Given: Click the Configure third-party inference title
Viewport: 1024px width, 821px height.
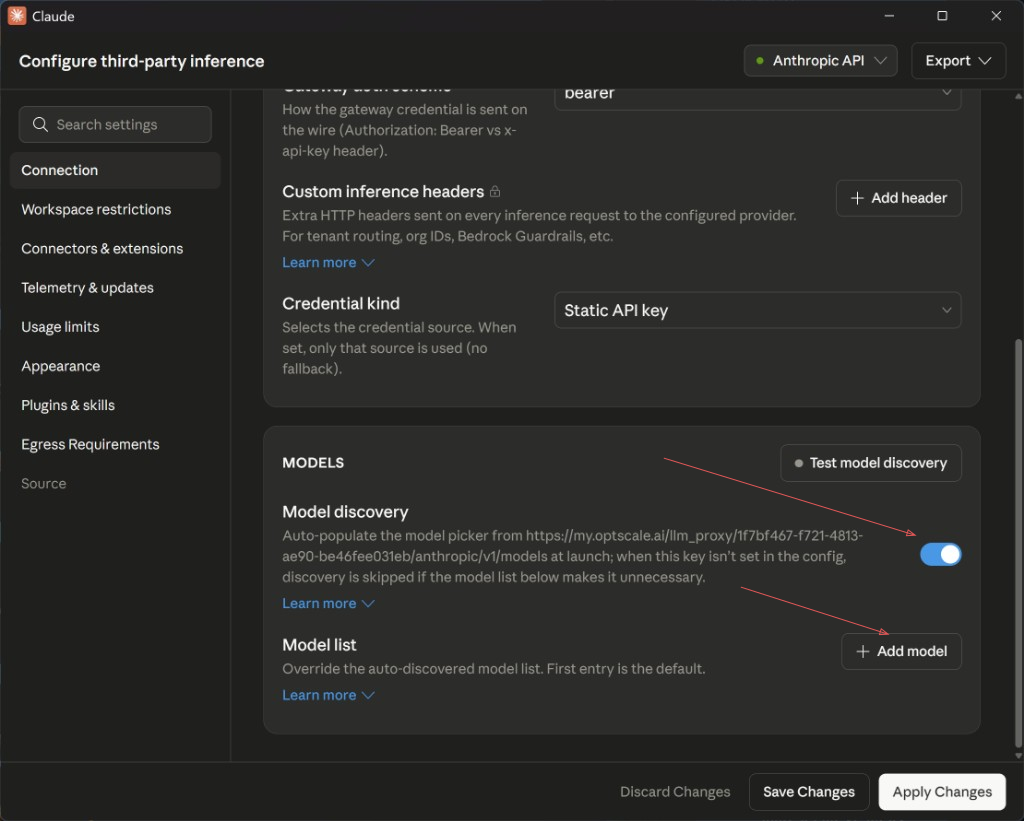Looking at the screenshot, I should pos(142,61).
